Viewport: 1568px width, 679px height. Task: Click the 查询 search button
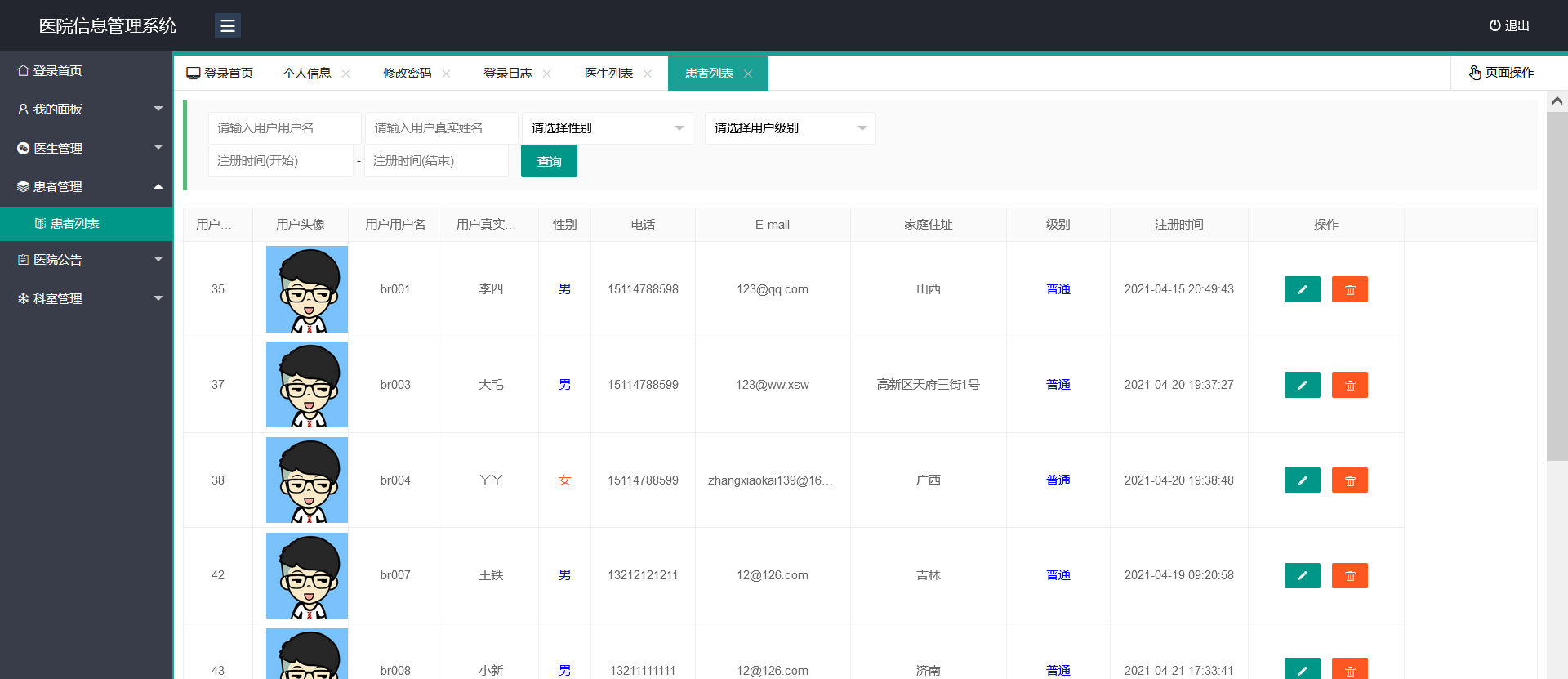point(549,161)
